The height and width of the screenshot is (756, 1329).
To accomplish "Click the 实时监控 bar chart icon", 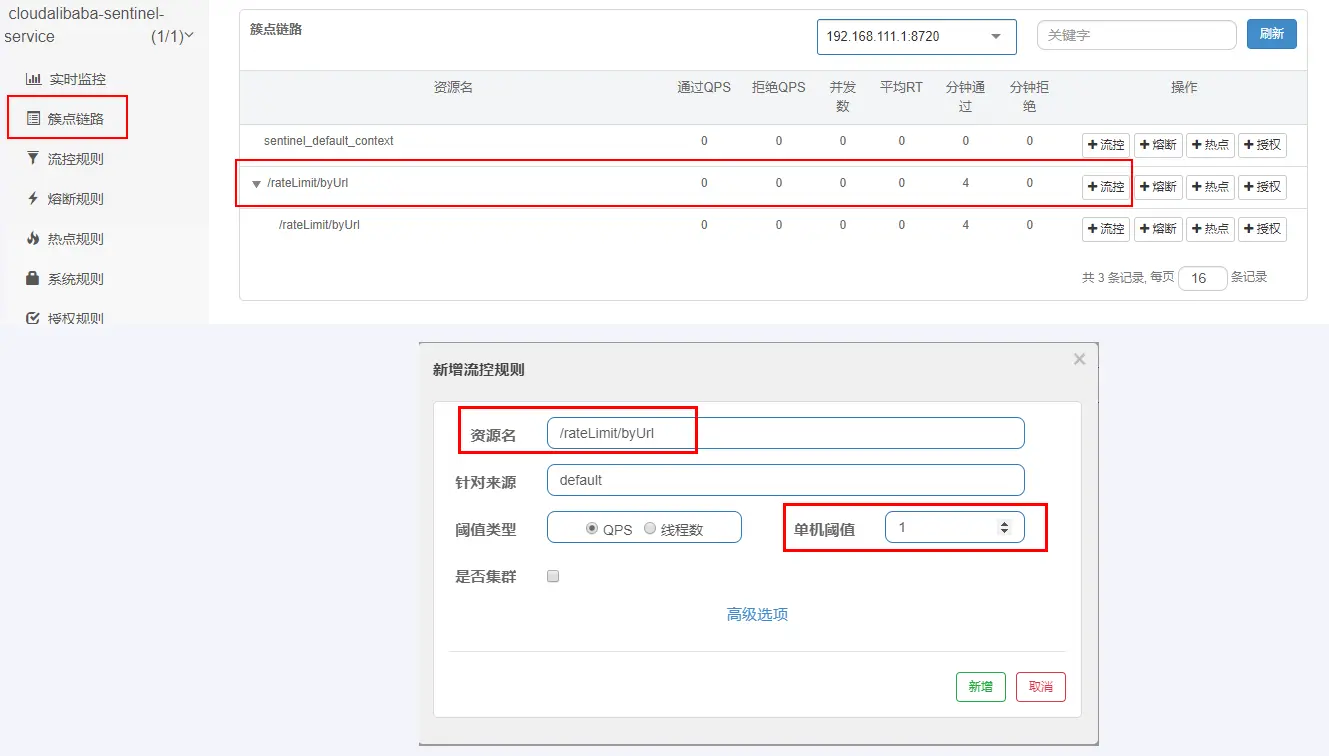I will click(x=33, y=79).
